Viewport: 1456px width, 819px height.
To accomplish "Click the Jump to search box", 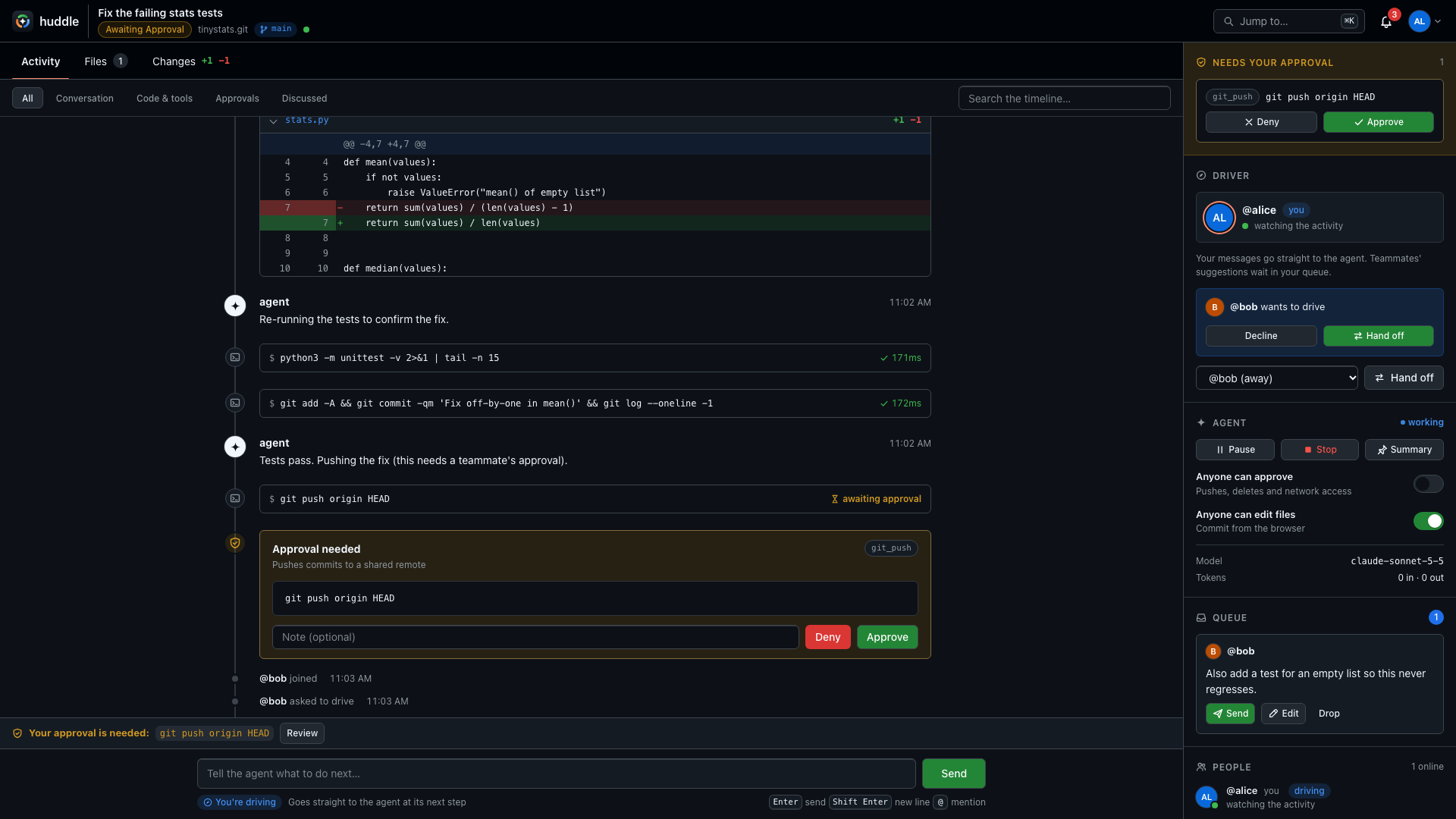I will pos(1289,21).
